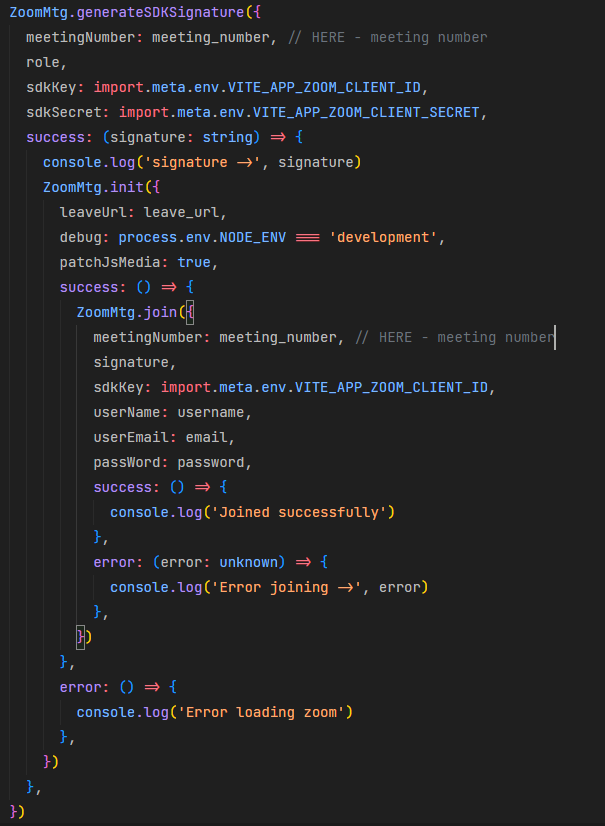This screenshot has width=605, height=826.
Task: Click the 'process' identifier
Action: pos(148,237)
